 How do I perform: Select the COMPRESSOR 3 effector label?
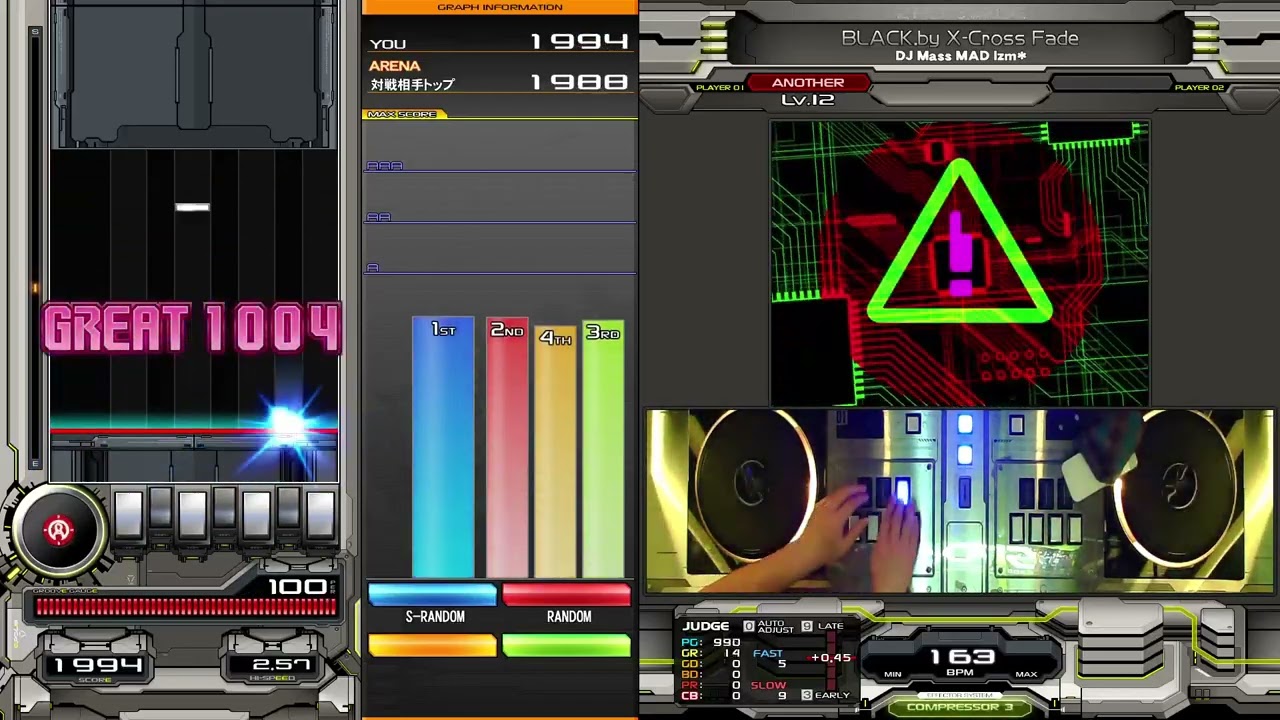coord(960,707)
